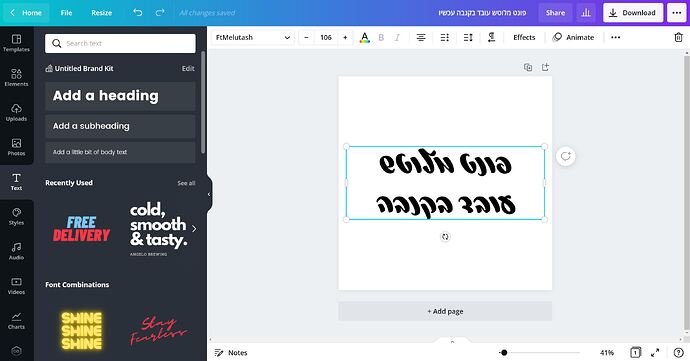Open the page grid view
The width and height of the screenshot is (690, 361).
(635, 353)
